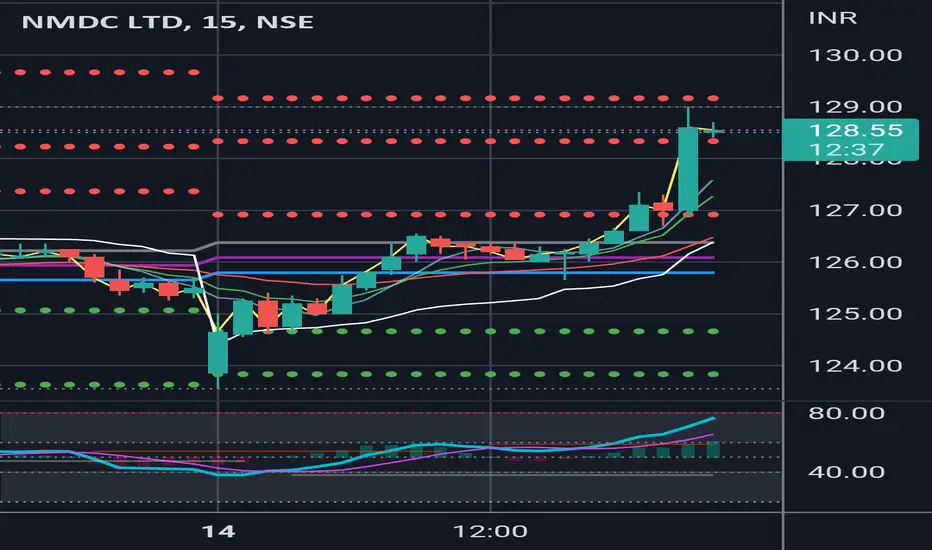Click the 125.00 price axis label

tap(855, 313)
